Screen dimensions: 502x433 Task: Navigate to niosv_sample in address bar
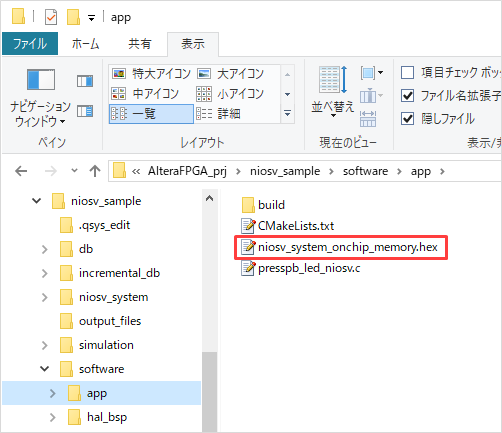point(285,171)
